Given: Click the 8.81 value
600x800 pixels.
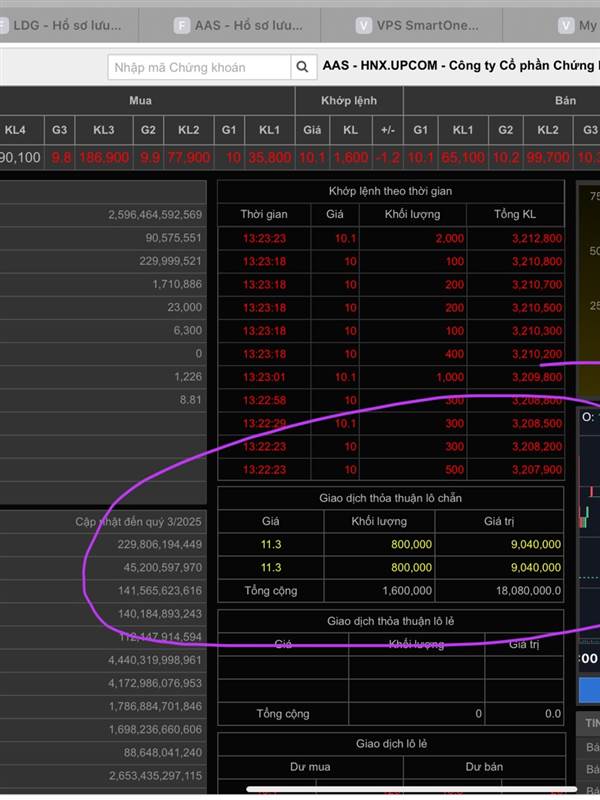Looking at the screenshot, I should click(191, 400).
